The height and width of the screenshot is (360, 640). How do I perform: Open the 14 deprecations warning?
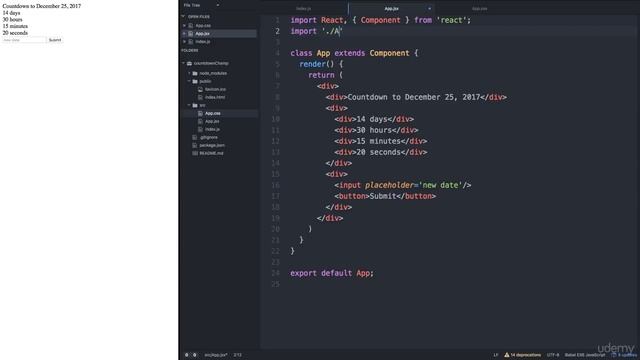[x=523, y=355]
